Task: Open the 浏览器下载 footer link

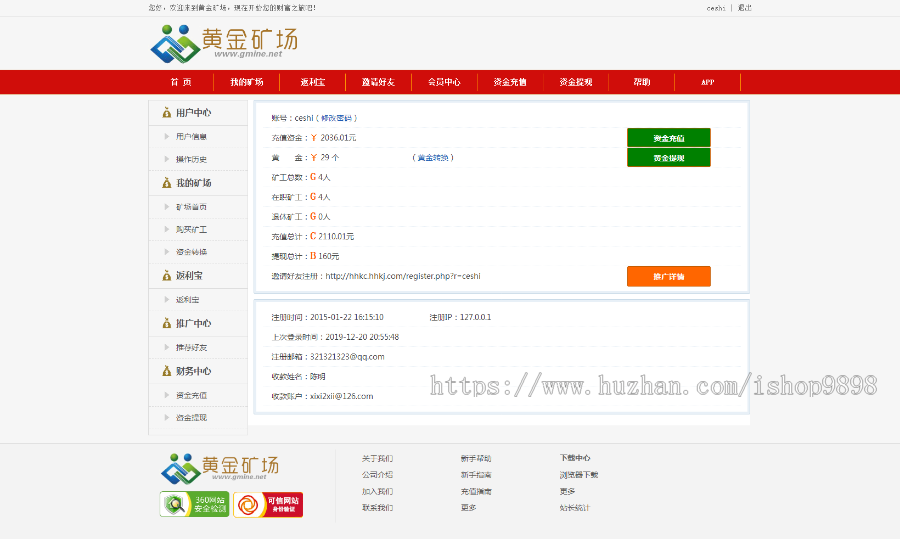Action: [x=579, y=475]
